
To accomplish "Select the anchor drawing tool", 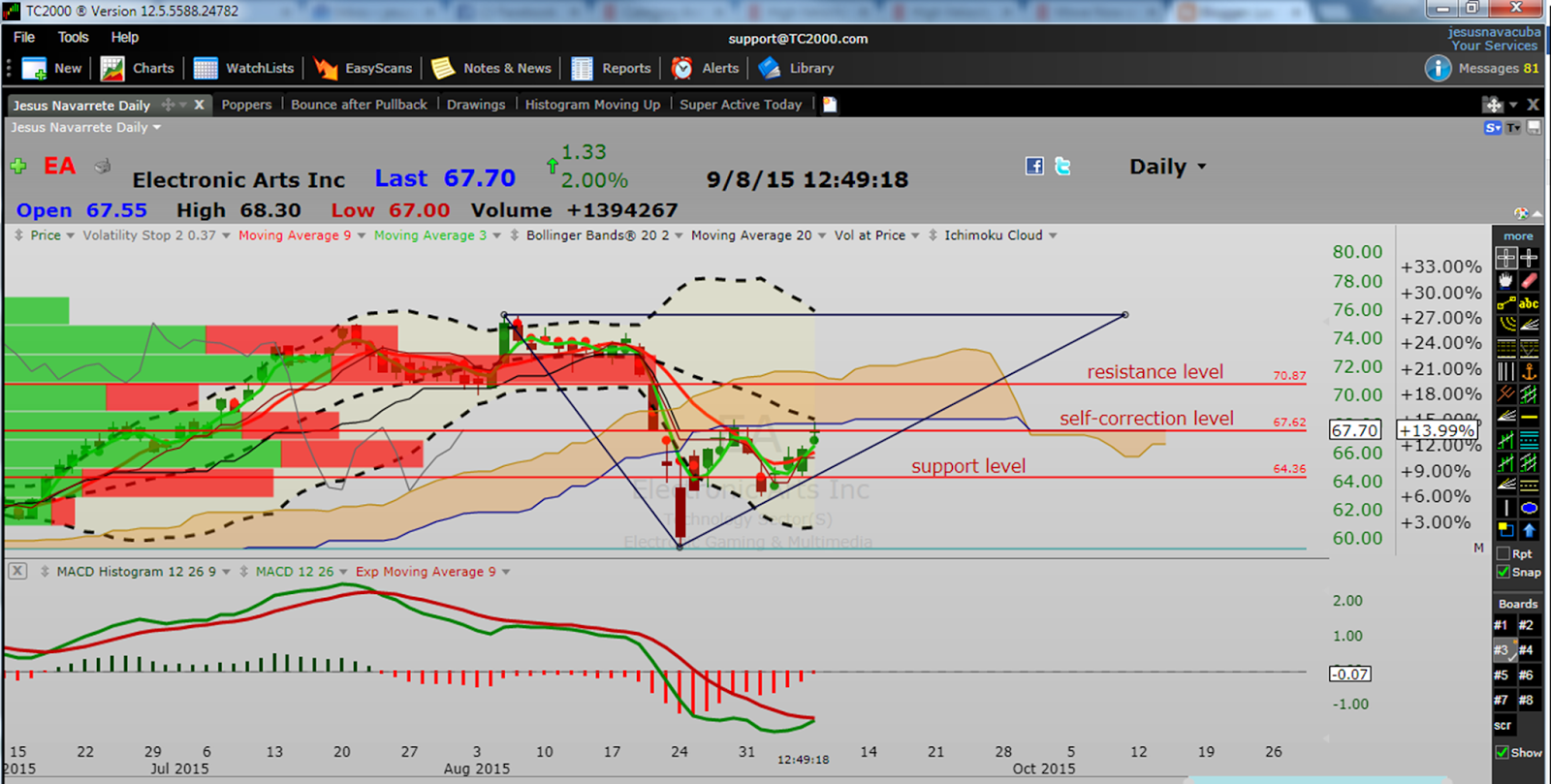I will [x=1529, y=371].
